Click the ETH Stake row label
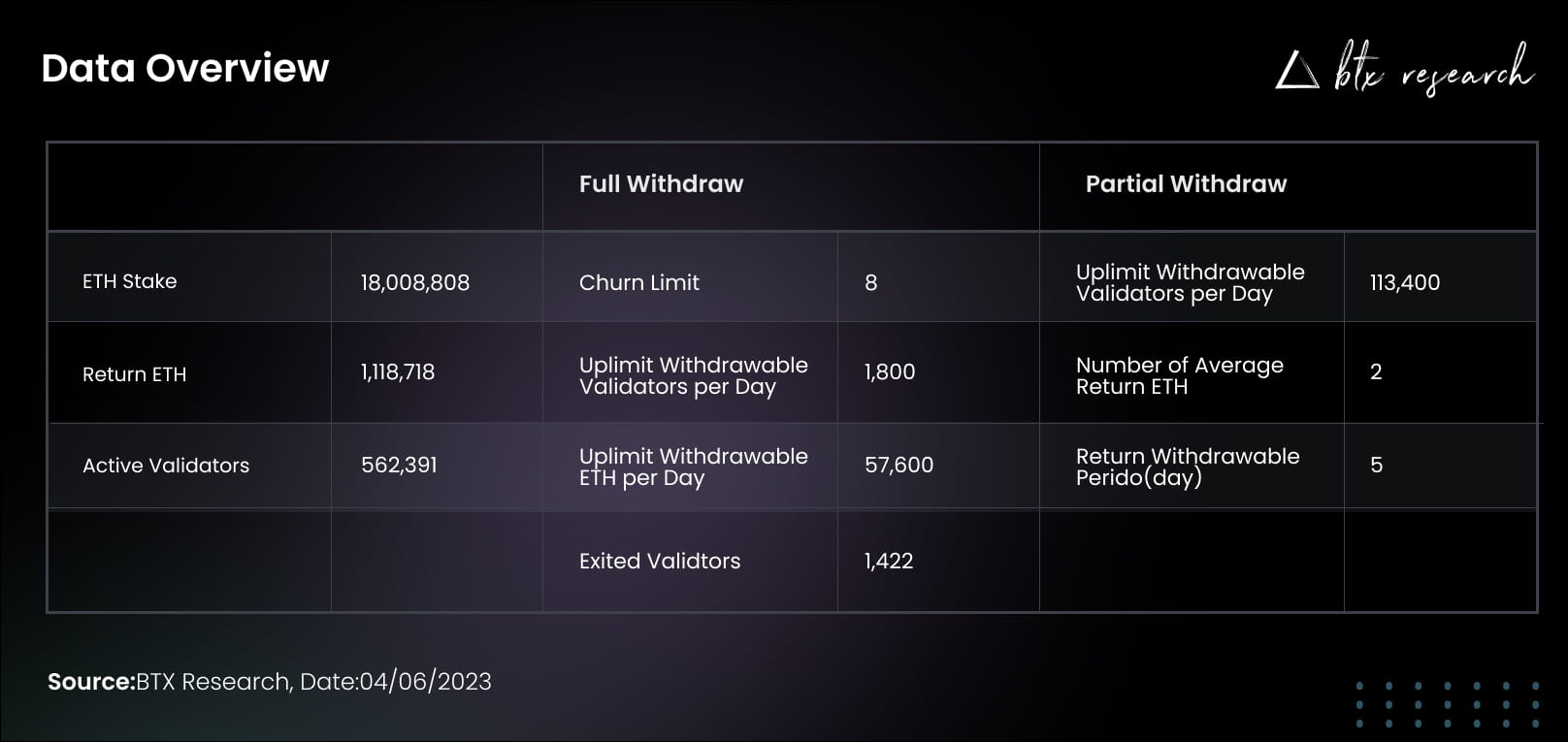1568x742 pixels. click(130, 281)
